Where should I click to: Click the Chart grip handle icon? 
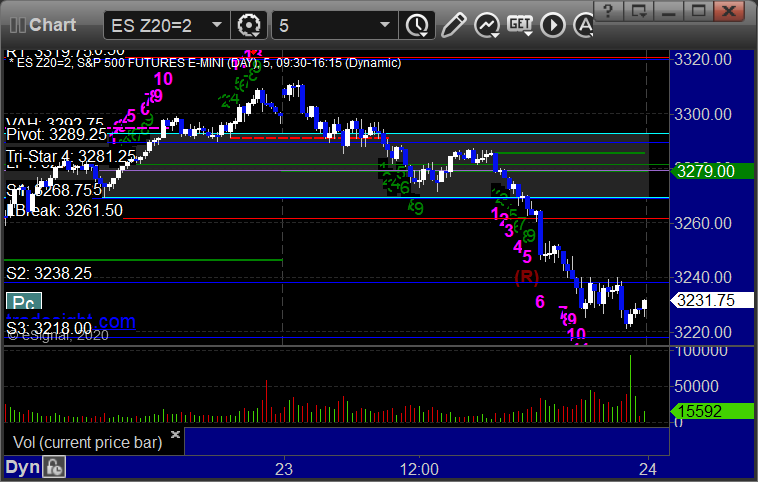(x=17, y=25)
